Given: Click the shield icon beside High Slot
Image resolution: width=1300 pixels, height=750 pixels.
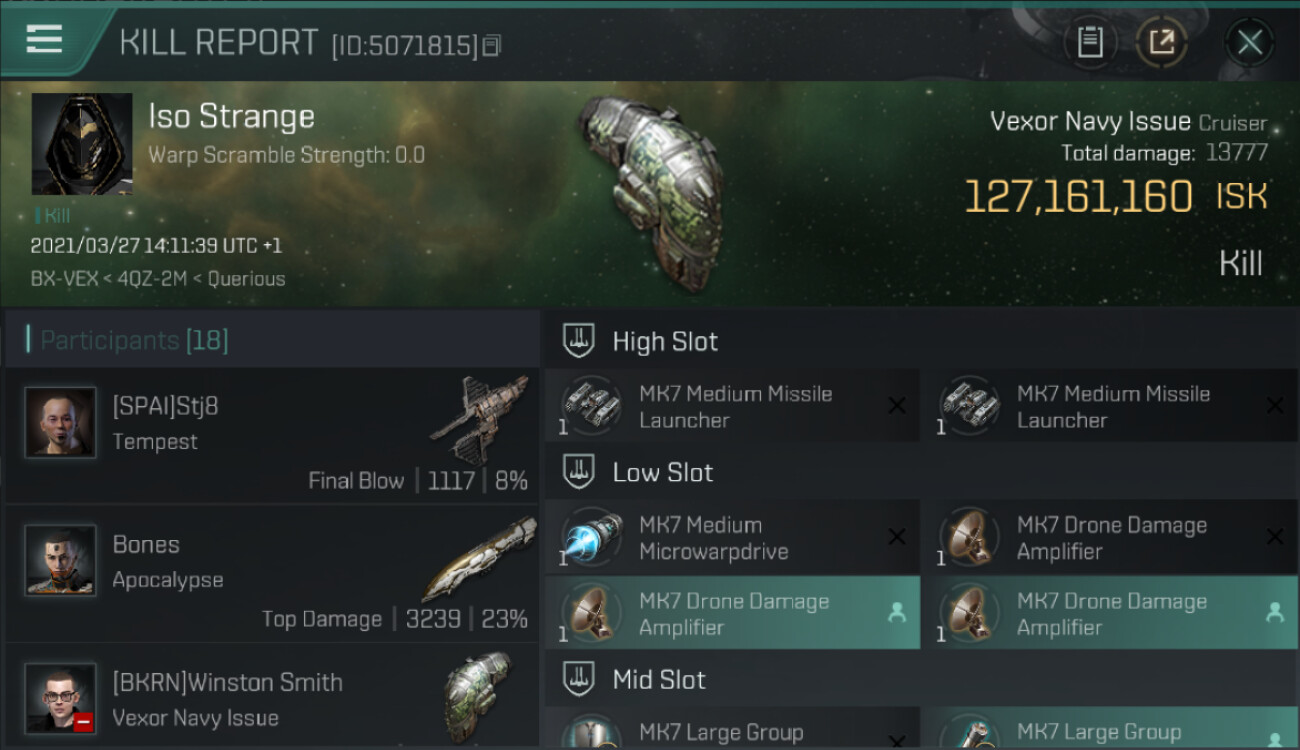Looking at the screenshot, I should tap(579, 341).
